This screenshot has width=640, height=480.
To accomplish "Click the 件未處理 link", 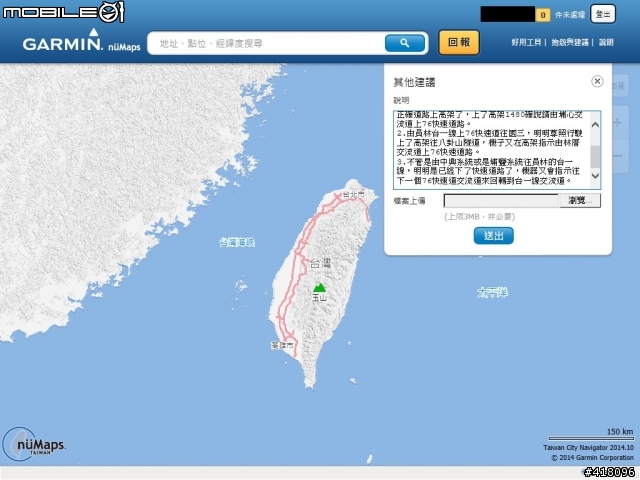I will (x=570, y=15).
